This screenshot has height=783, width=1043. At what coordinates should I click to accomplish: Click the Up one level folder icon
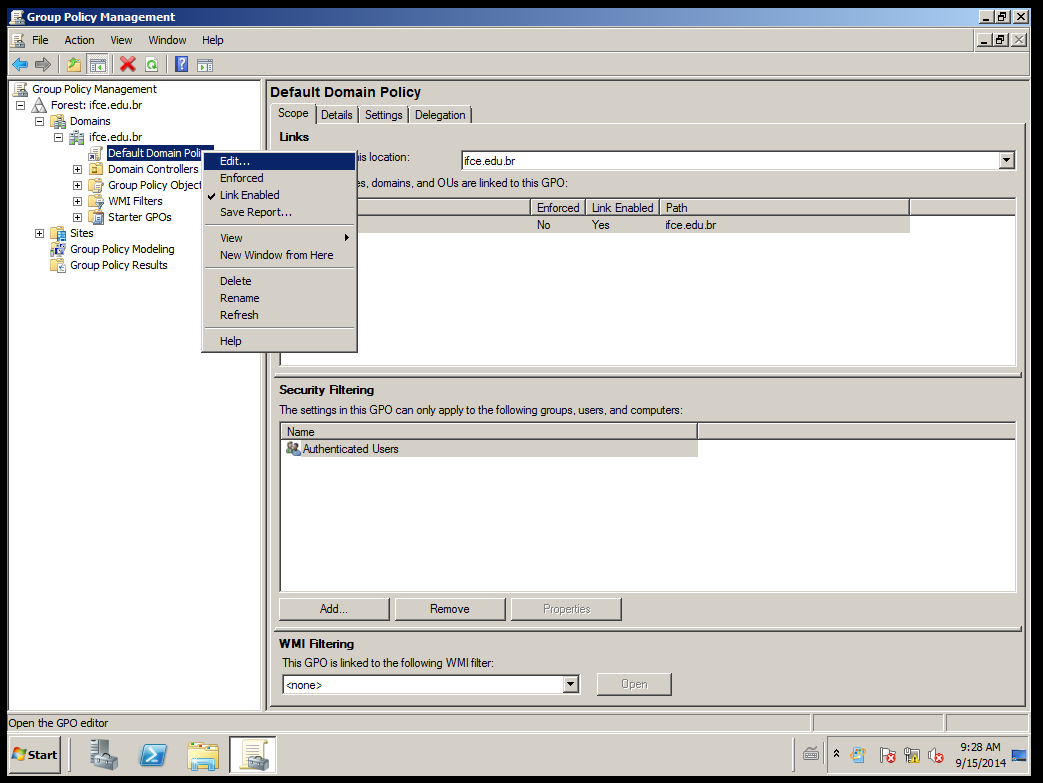point(74,65)
